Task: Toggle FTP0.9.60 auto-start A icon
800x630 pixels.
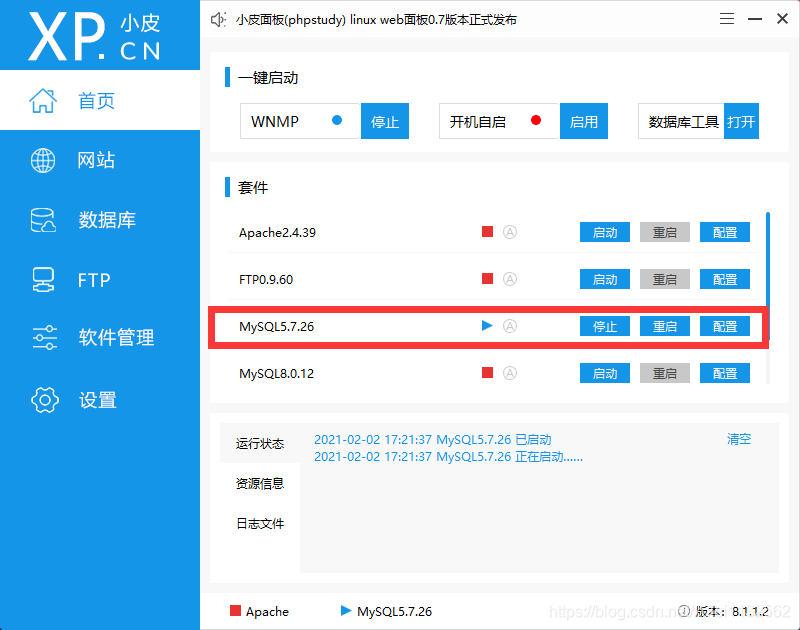Action: (x=510, y=279)
